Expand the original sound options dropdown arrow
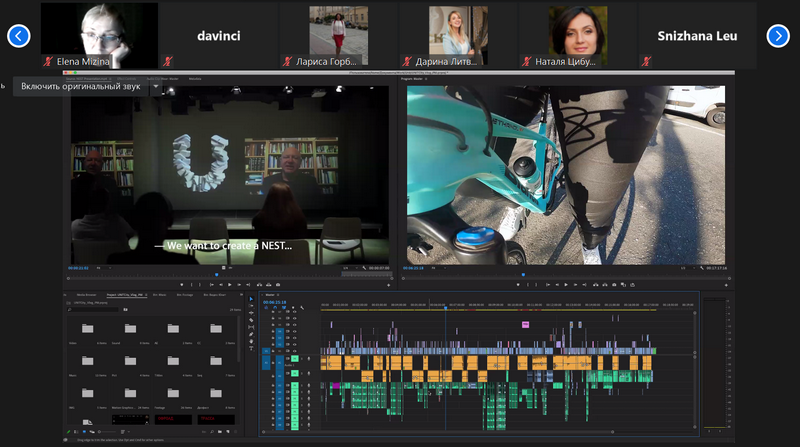Viewport: 800px width, 447px height. pos(156,87)
